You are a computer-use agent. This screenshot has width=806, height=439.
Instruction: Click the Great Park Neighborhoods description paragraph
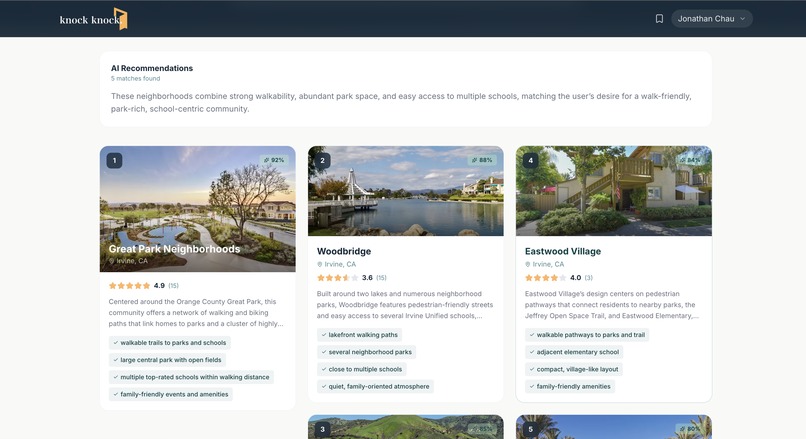196,313
